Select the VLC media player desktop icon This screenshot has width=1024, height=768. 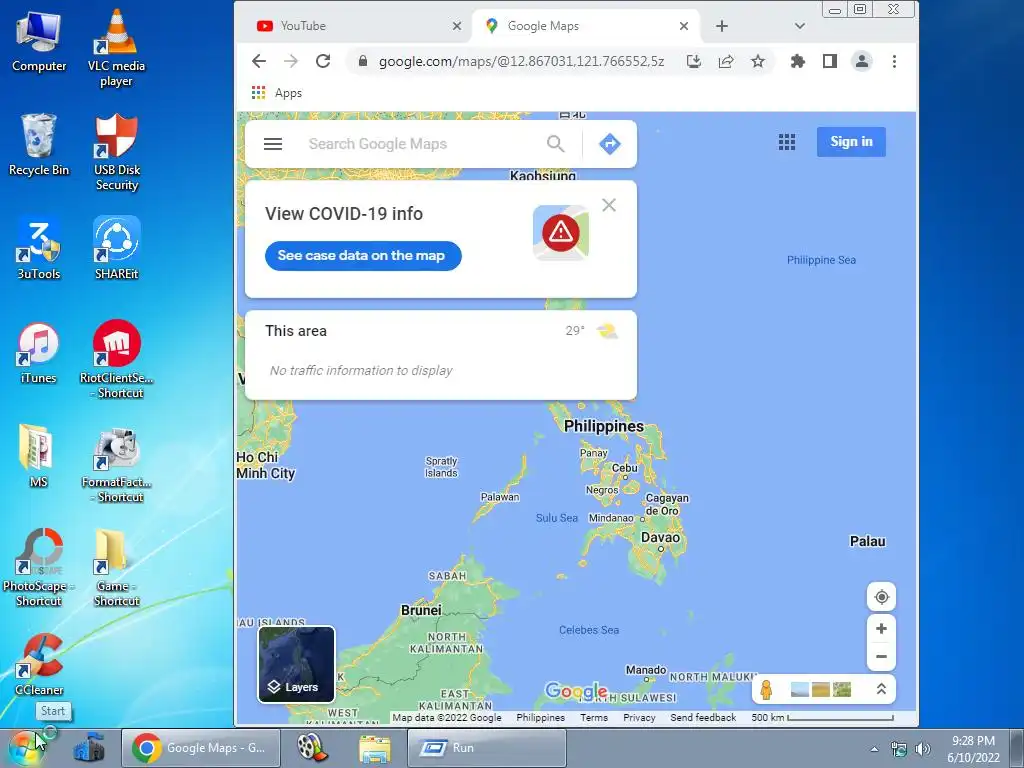[116, 48]
